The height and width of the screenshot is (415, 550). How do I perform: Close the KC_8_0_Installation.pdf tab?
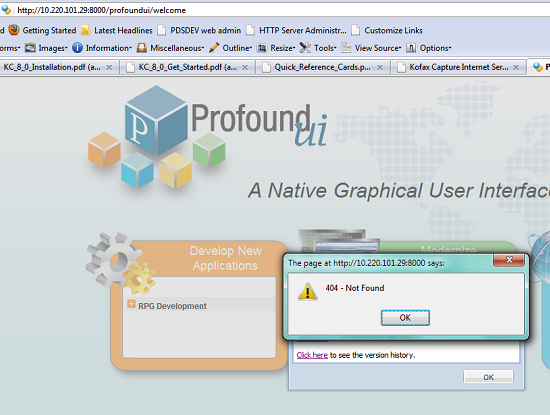tap(109, 67)
